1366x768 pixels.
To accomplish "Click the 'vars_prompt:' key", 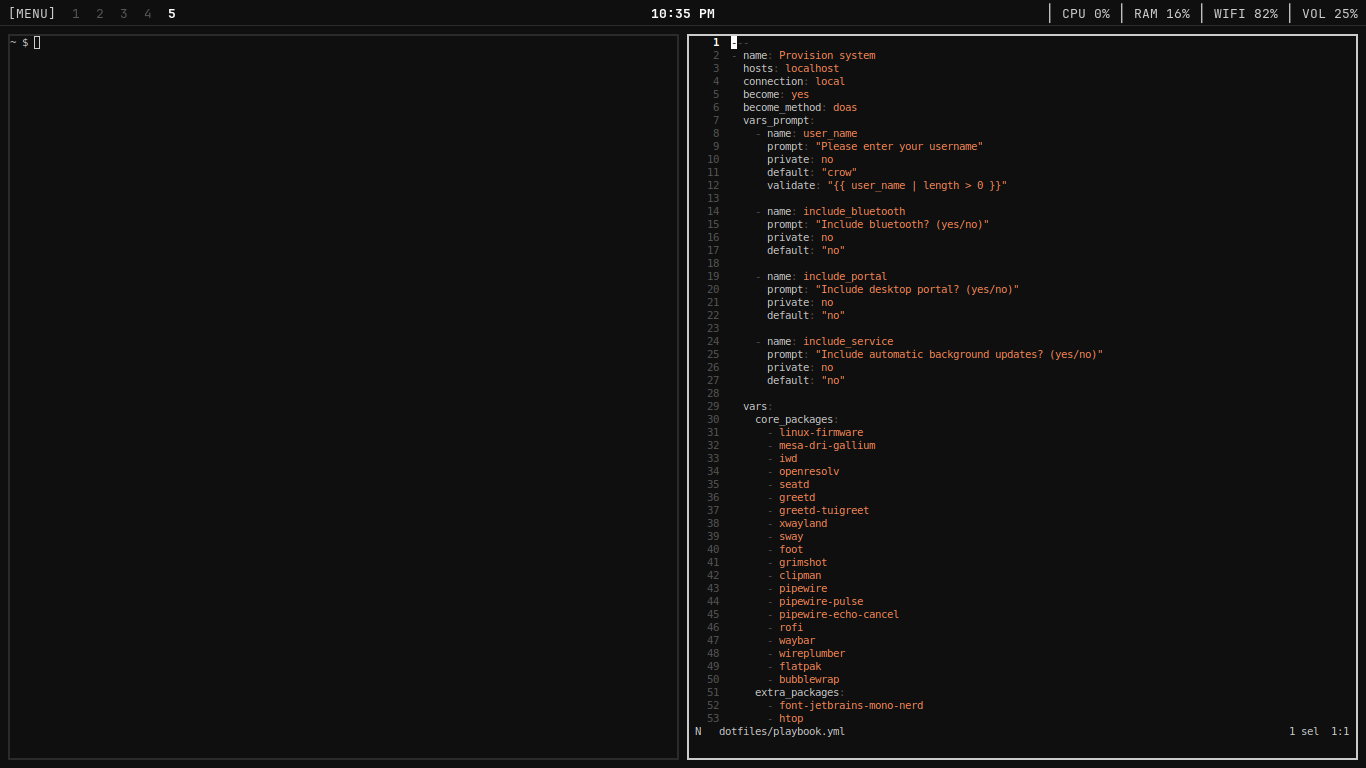I will point(779,121).
